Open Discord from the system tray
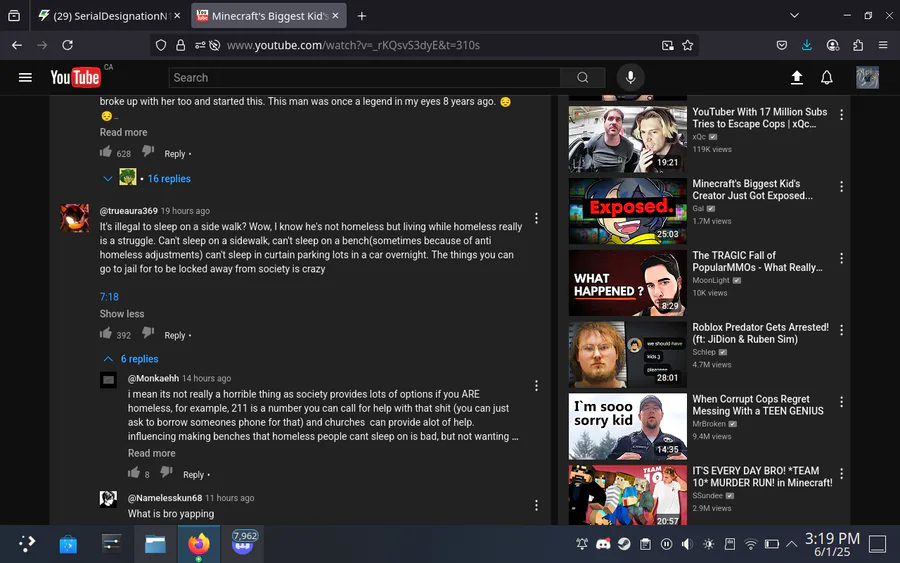The width and height of the screenshot is (900, 563). pos(603,543)
